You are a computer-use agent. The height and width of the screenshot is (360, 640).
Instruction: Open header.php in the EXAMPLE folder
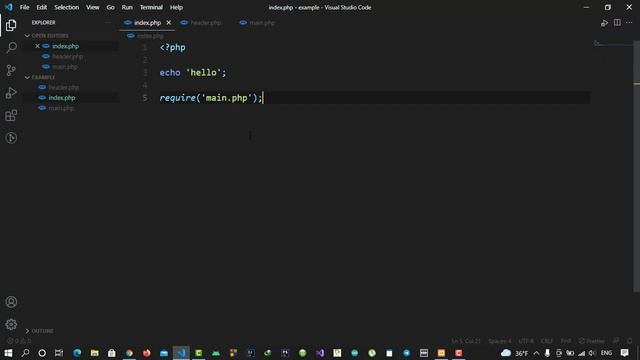(x=64, y=87)
